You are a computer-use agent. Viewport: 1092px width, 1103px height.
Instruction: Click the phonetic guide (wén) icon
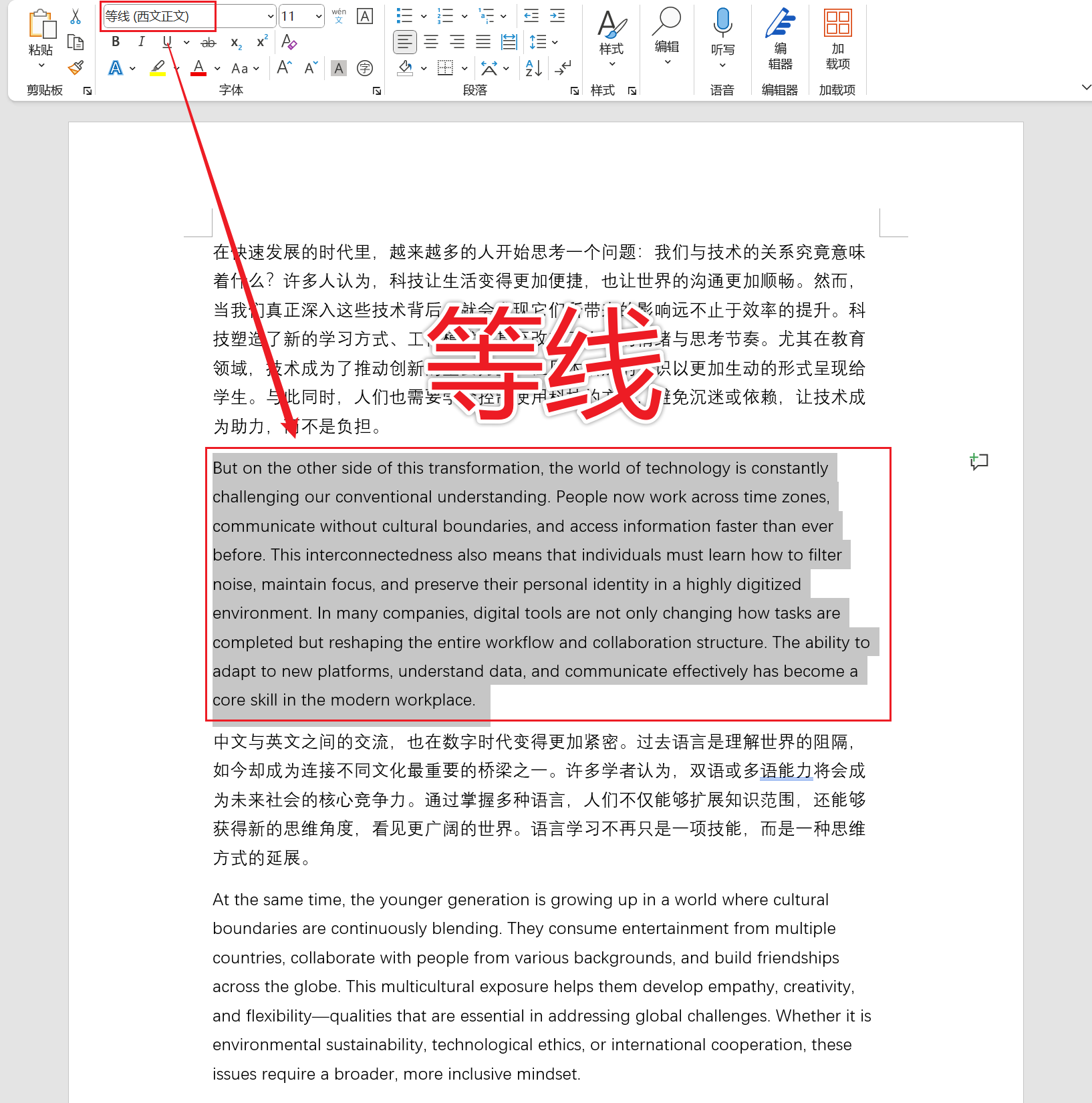[x=339, y=15]
